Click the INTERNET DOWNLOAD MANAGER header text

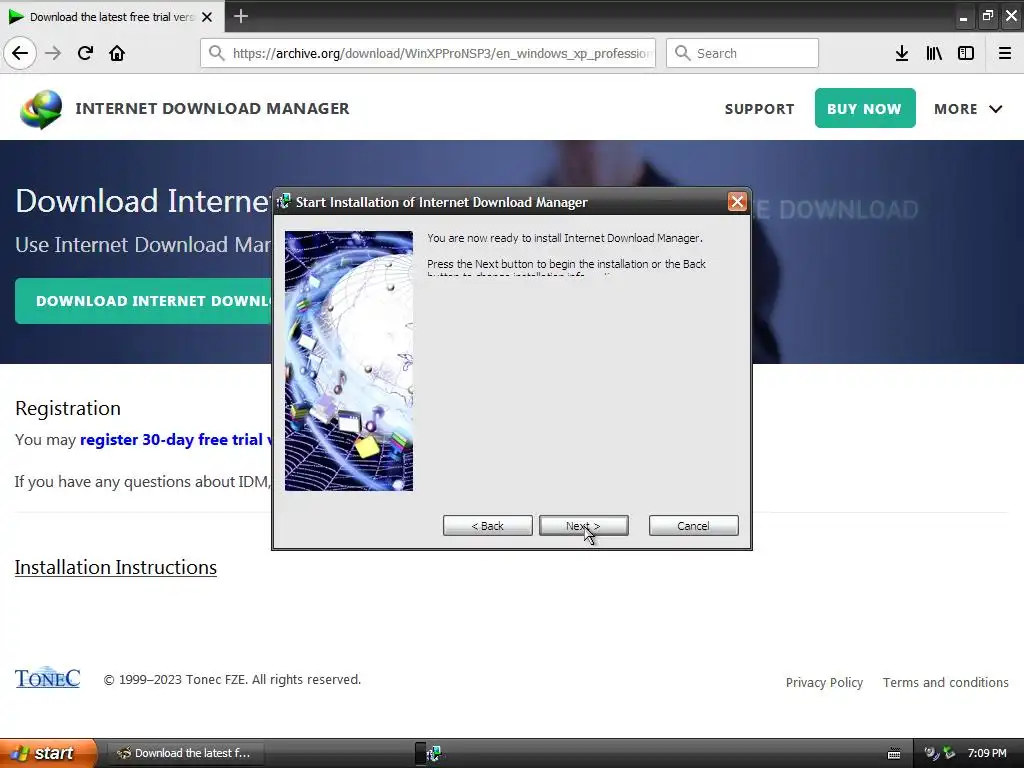[x=212, y=108]
